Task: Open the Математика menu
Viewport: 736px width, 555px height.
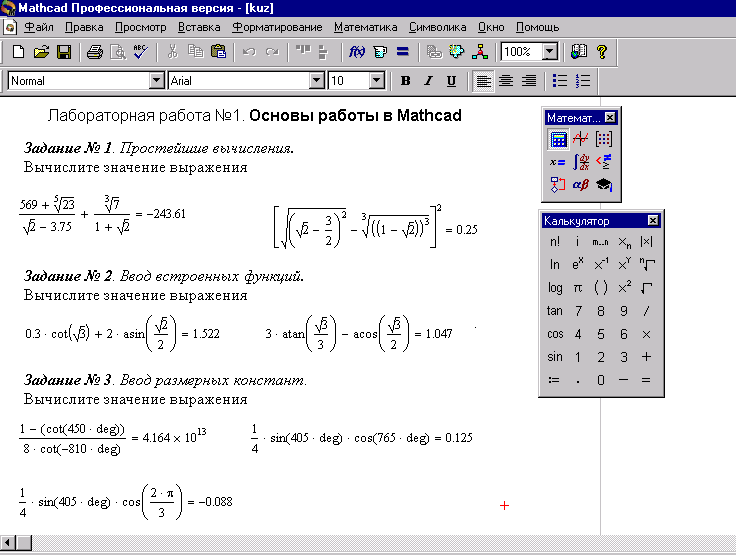Action: pos(366,27)
